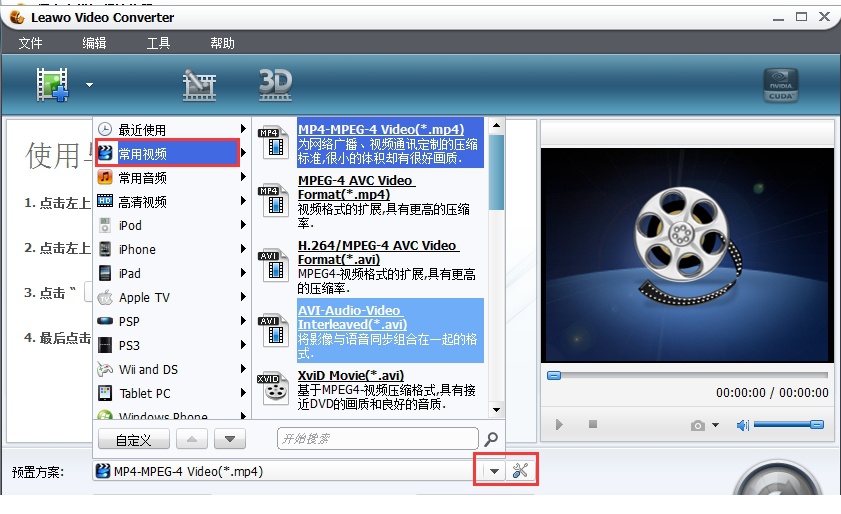Image resolution: width=841 pixels, height=514 pixels.
Task: Click the AVI icon of H.264 format
Action: tap(274, 267)
